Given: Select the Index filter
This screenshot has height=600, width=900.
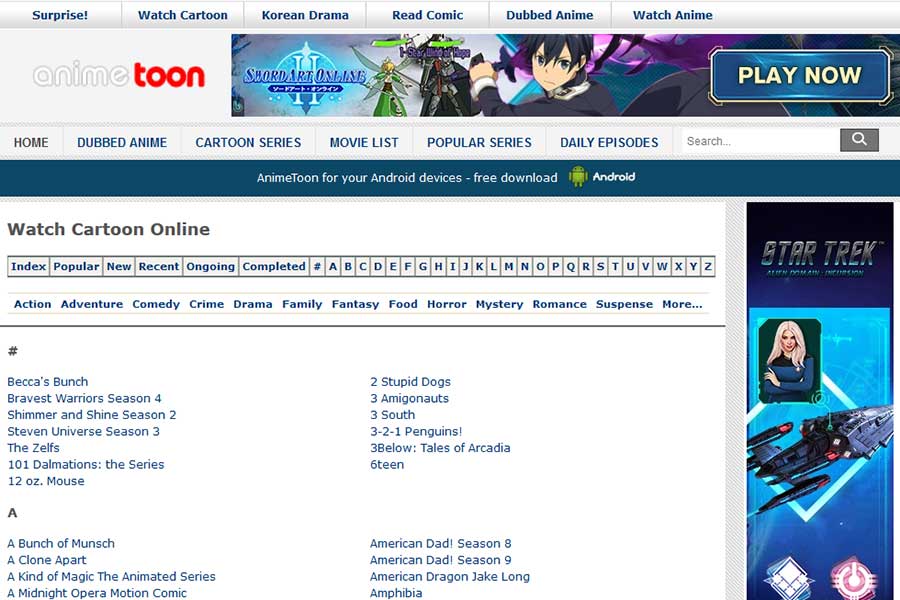Looking at the screenshot, I should pyautogui.click(x=28, y=266).
